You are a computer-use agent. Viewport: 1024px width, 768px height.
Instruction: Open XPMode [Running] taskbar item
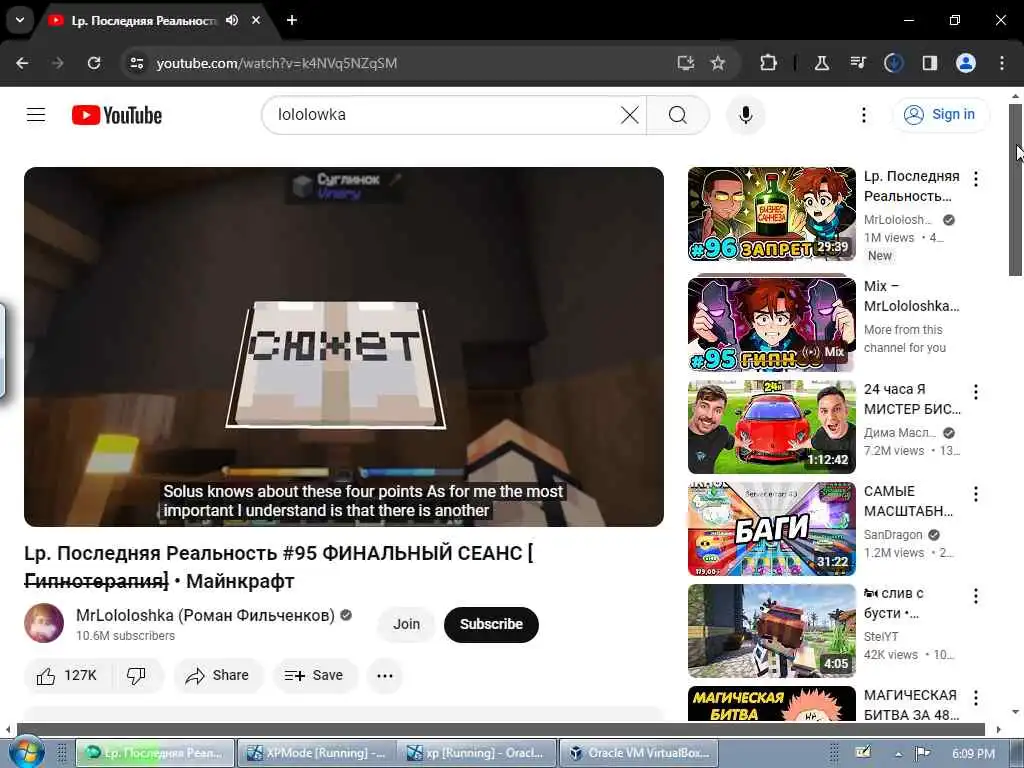click(x=317, y=753)
